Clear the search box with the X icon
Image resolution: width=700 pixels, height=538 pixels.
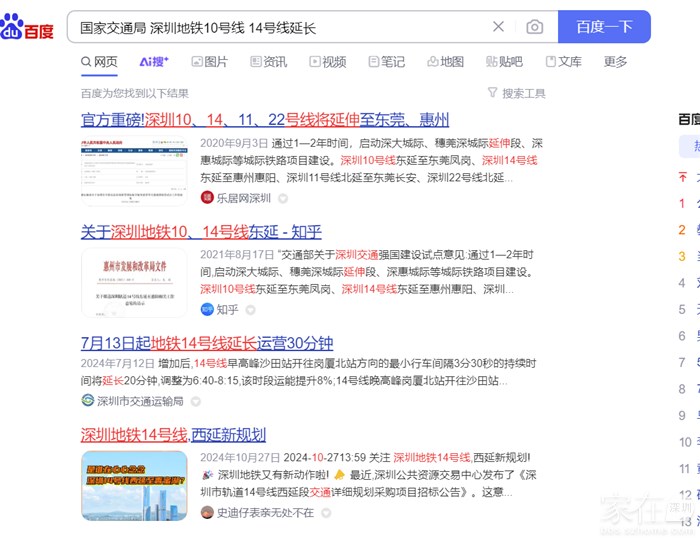[499, 27]
